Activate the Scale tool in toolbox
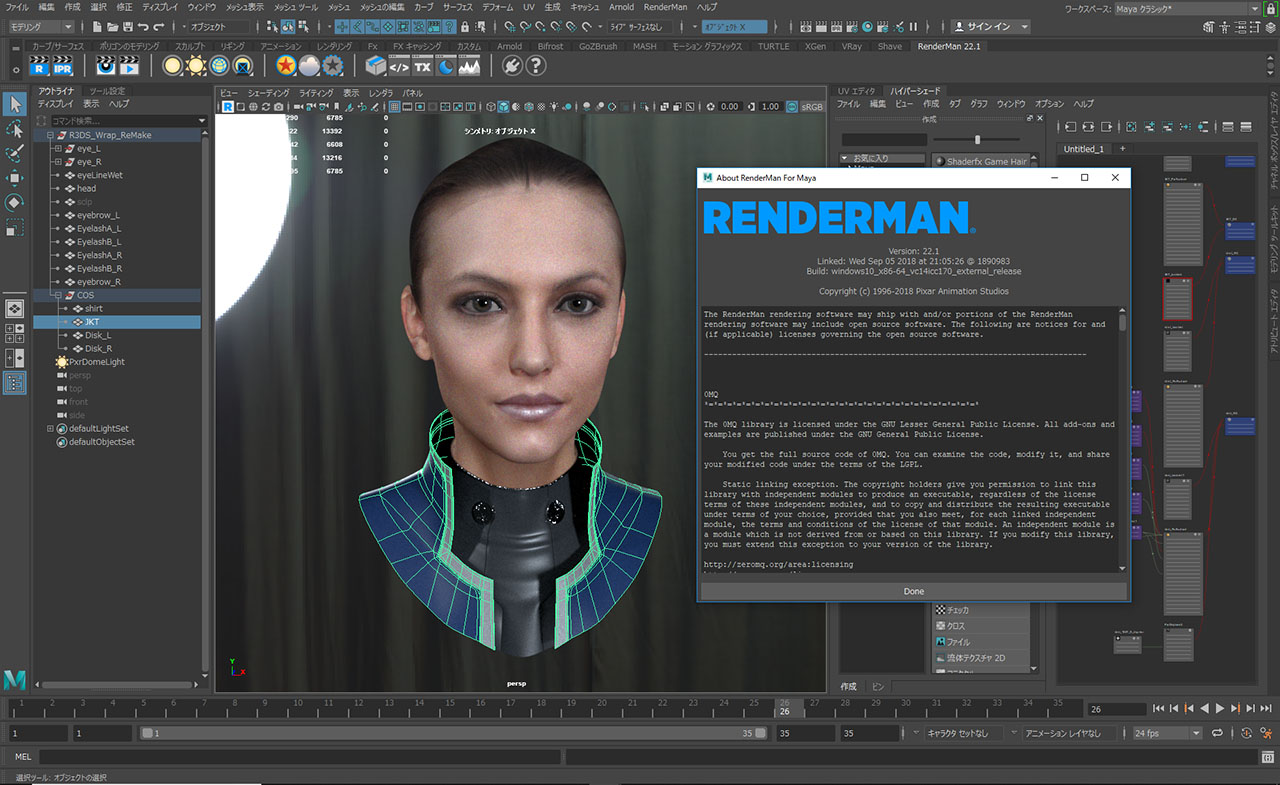Image resolution: width=1280 pixels, height=785 pixels. point(14,227)
